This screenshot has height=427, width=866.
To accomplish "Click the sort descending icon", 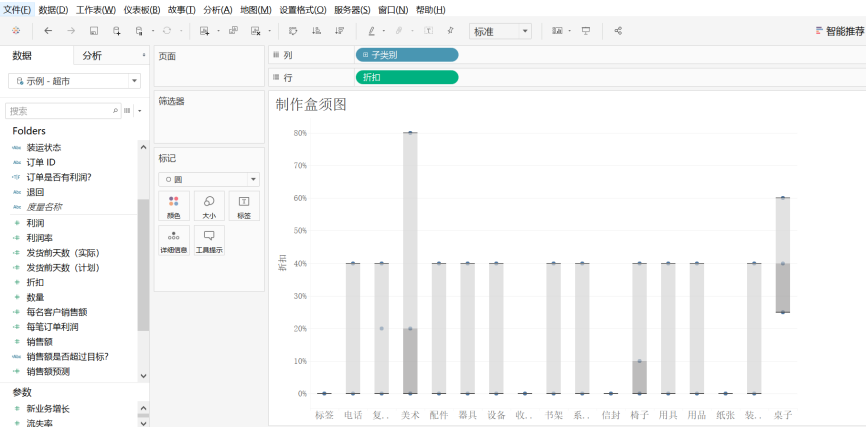I will tap(340, 31).
